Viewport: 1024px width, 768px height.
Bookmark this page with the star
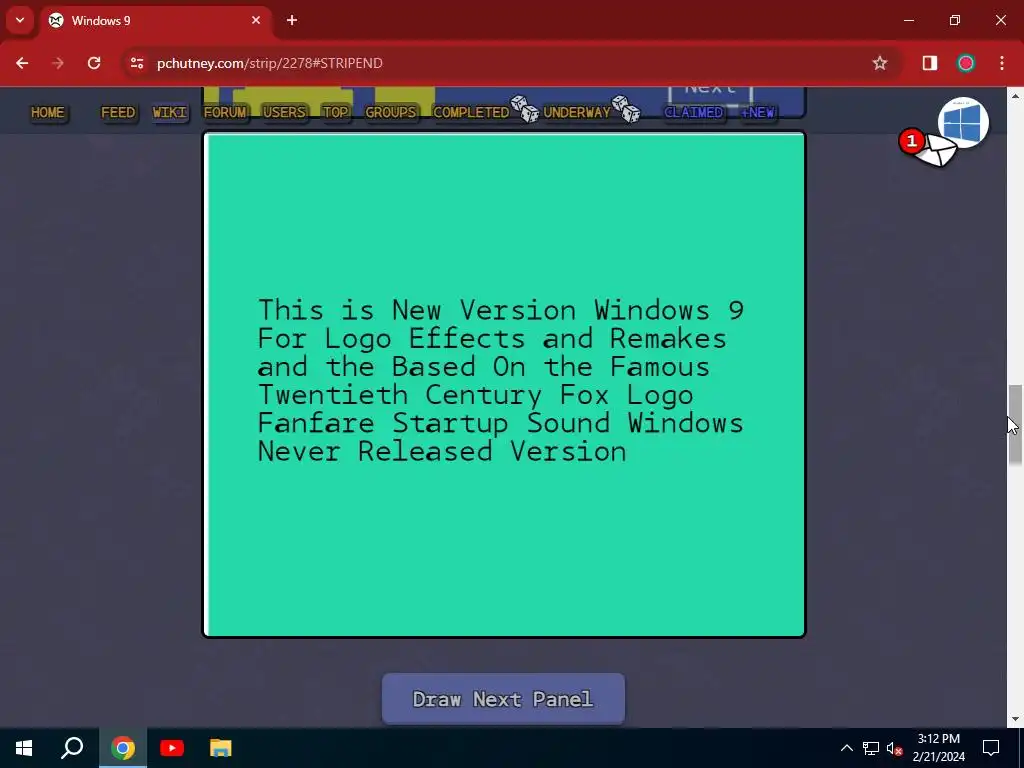click(x=880, y=63)
